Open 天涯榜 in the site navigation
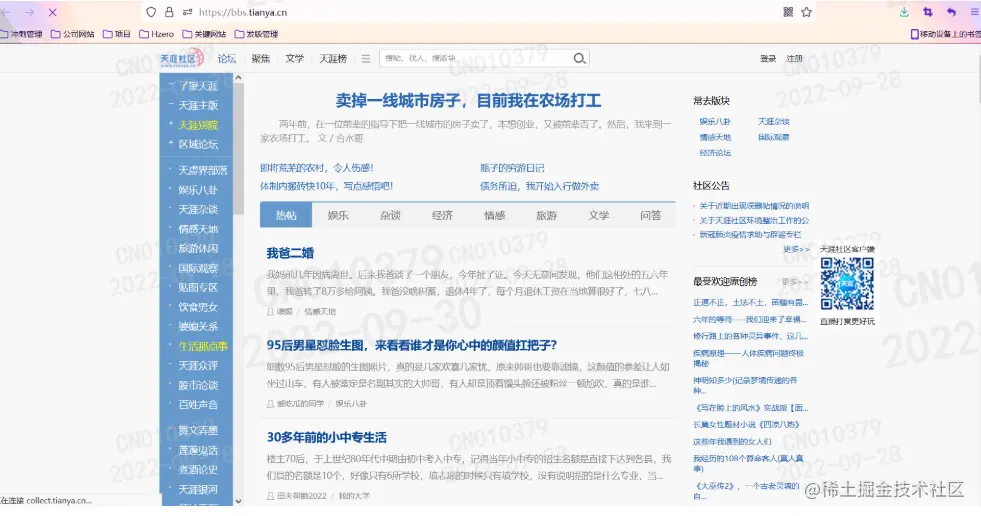The width and height of the screenshot is (981, 516). coord(333,59)
